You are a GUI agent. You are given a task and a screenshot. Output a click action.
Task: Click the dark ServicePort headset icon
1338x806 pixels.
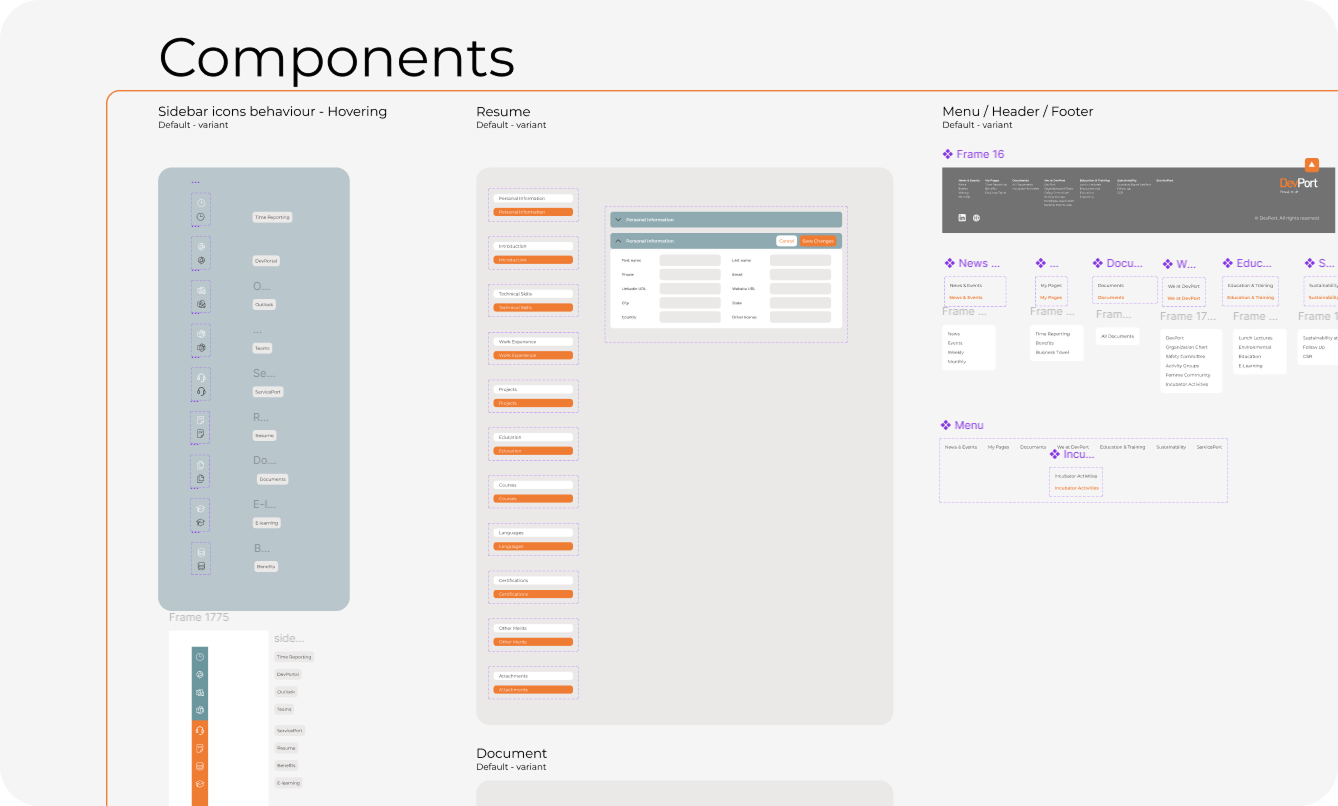pos(201,391)
